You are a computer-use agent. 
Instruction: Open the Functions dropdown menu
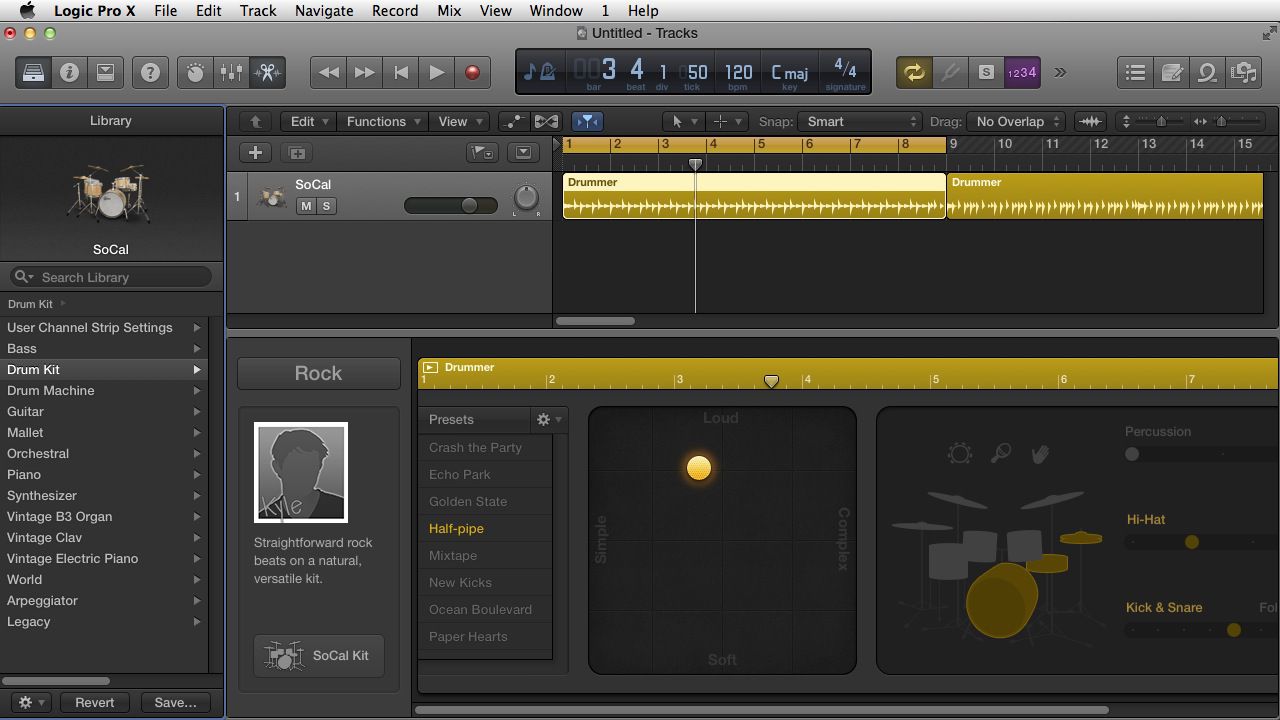coord(383,121)
